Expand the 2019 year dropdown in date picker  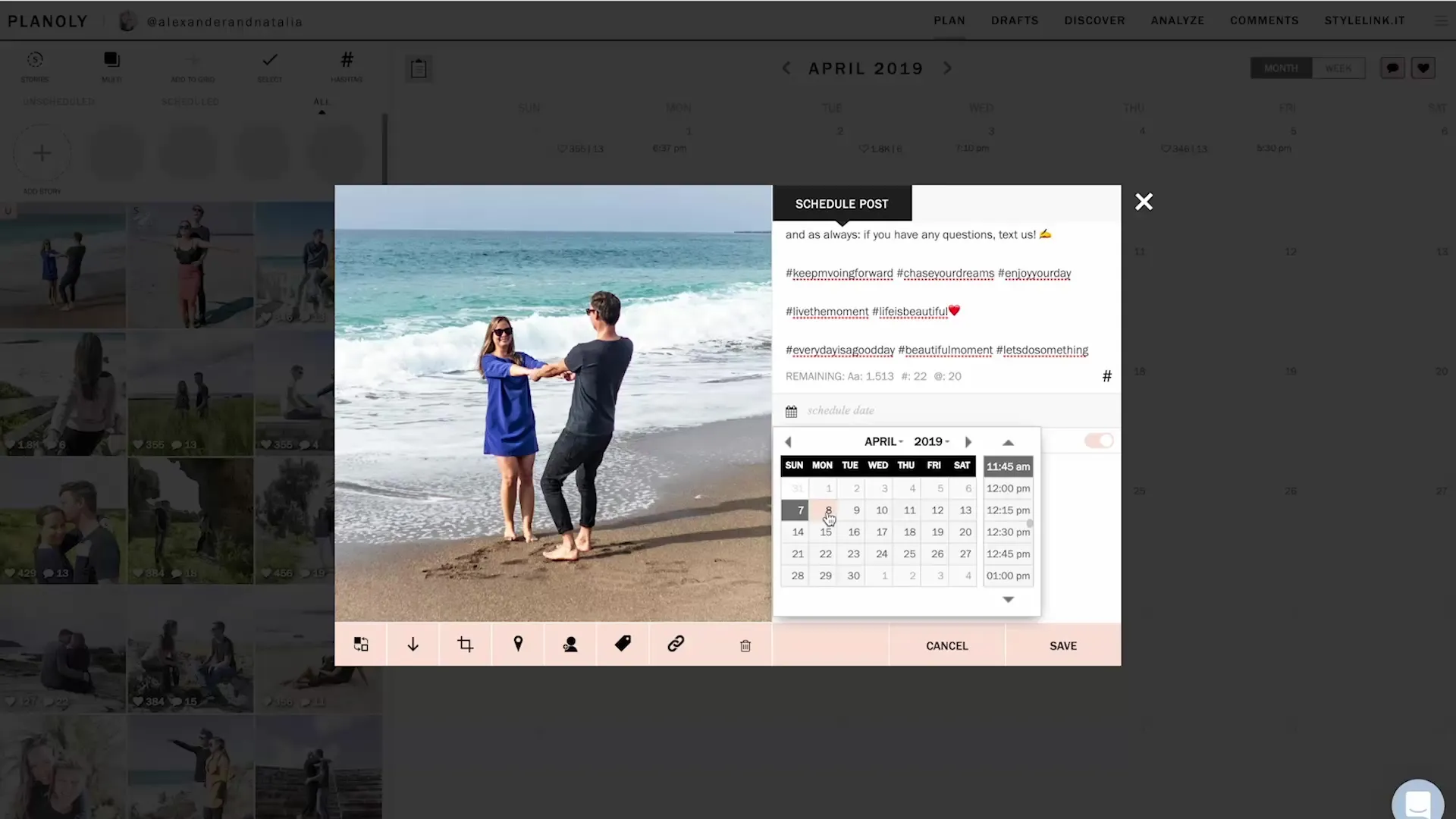tap(931, 441)
